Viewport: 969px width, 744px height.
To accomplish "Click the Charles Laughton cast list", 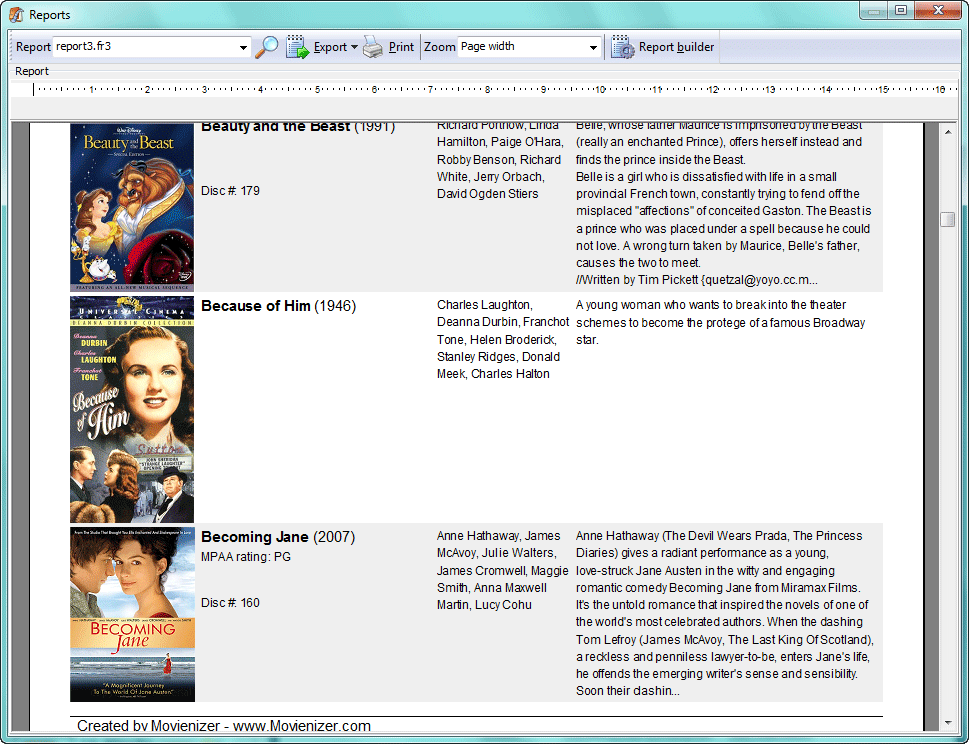I will coord(503,339).
